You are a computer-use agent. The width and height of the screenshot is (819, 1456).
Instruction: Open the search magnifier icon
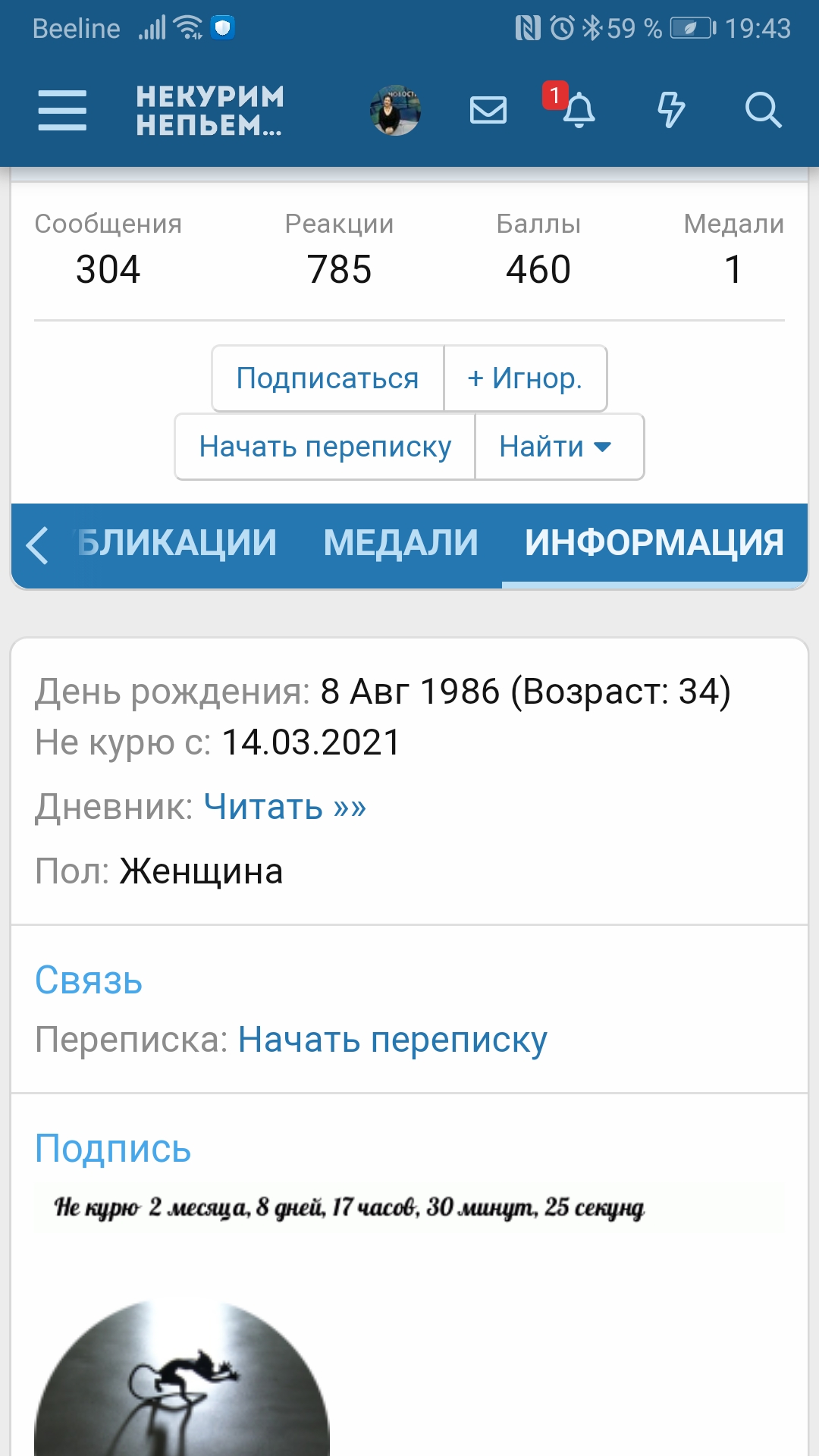click(x=763, y=111)
